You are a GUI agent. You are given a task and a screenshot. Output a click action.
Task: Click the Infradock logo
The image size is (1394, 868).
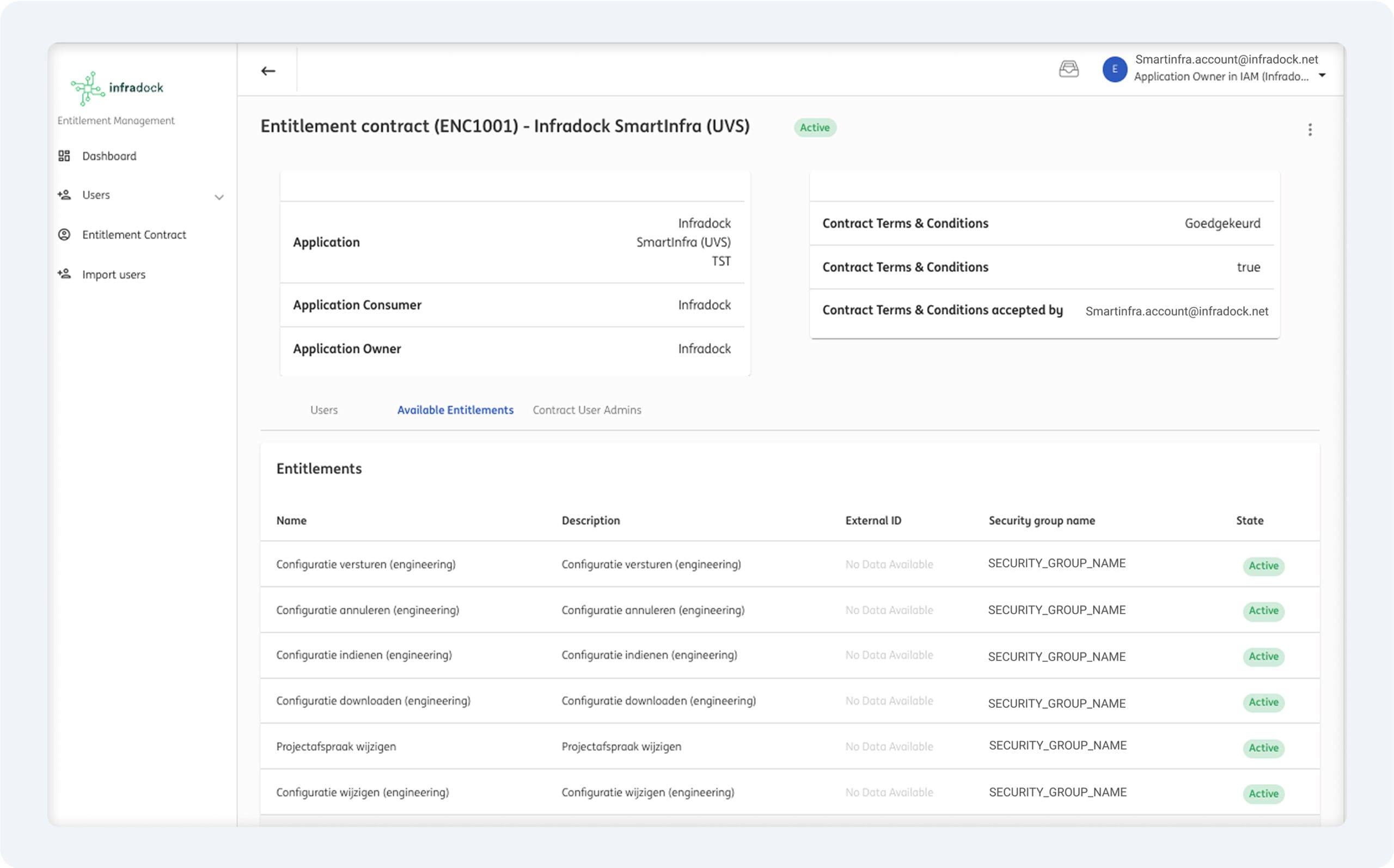pyautogui.click(x=117, y=88)
